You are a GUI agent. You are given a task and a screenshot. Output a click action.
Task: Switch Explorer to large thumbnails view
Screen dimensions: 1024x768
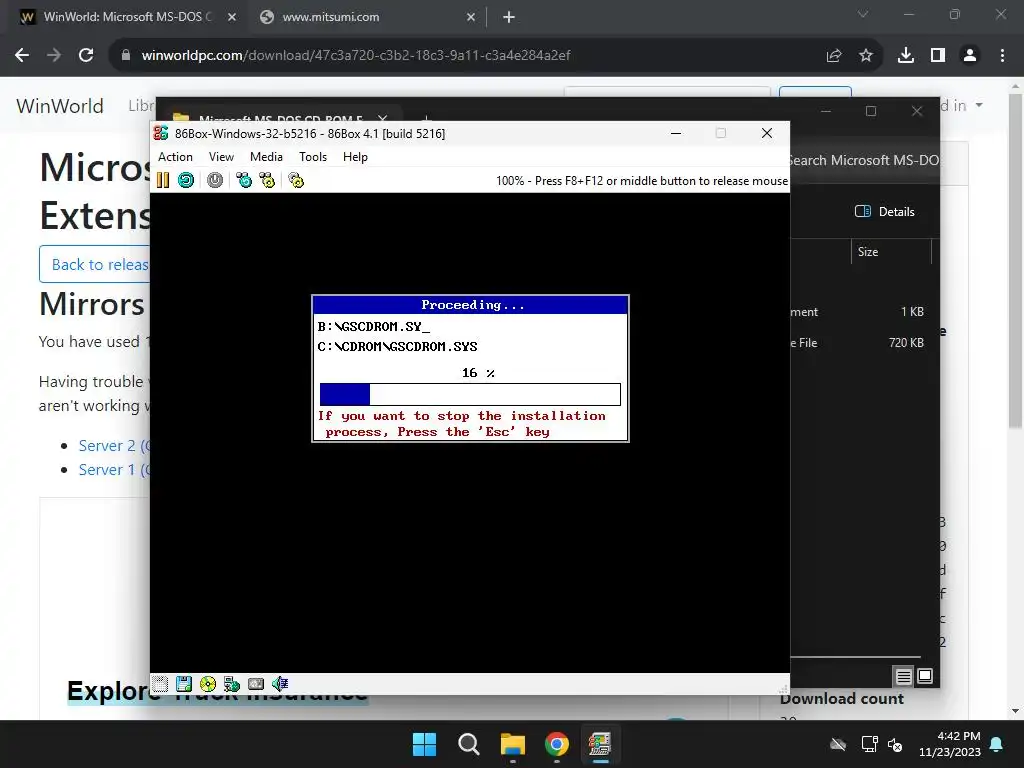click(x=925, y=676)
